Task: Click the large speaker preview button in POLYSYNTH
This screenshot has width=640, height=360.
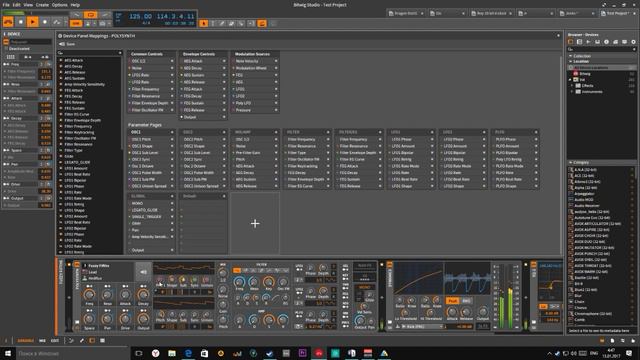Action: [143, 272]
